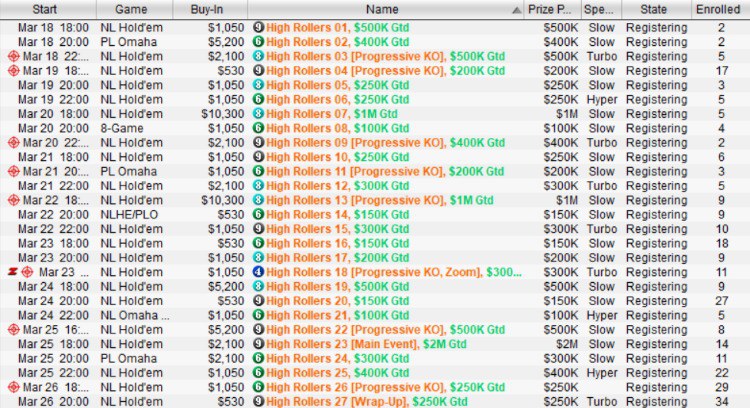Click the sort arrow in the Name column header
The height and width of the screenshot is (408, 750).
pyautogui.click(x=515, y=9)
